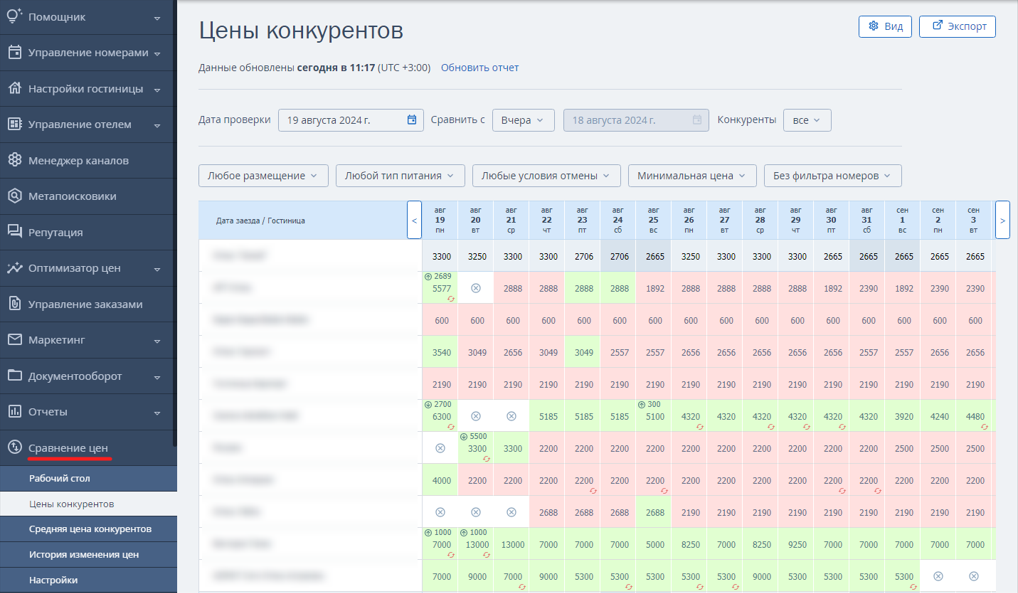Click the plus icon next to 300
The width and height of the screenshot is (1018, 593).
[x=641, y=405]
